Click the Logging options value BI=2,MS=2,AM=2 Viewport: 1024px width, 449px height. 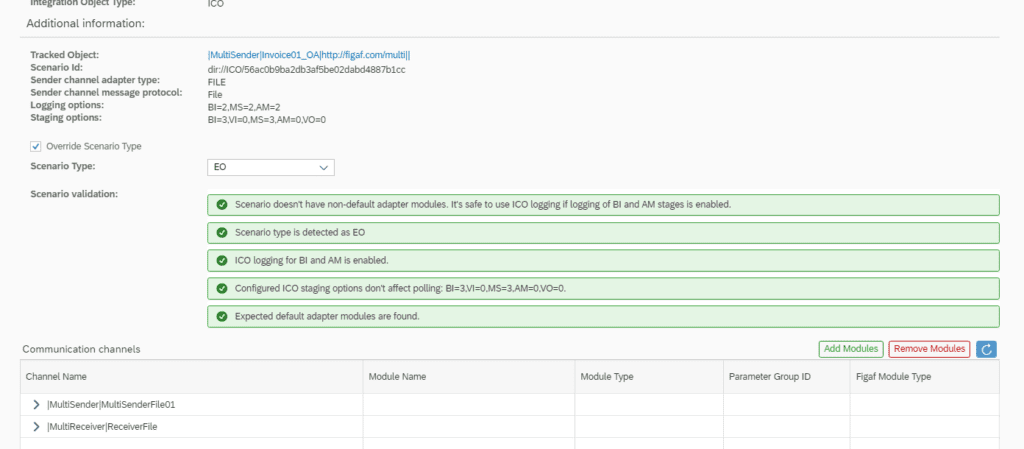click(244, 106)
